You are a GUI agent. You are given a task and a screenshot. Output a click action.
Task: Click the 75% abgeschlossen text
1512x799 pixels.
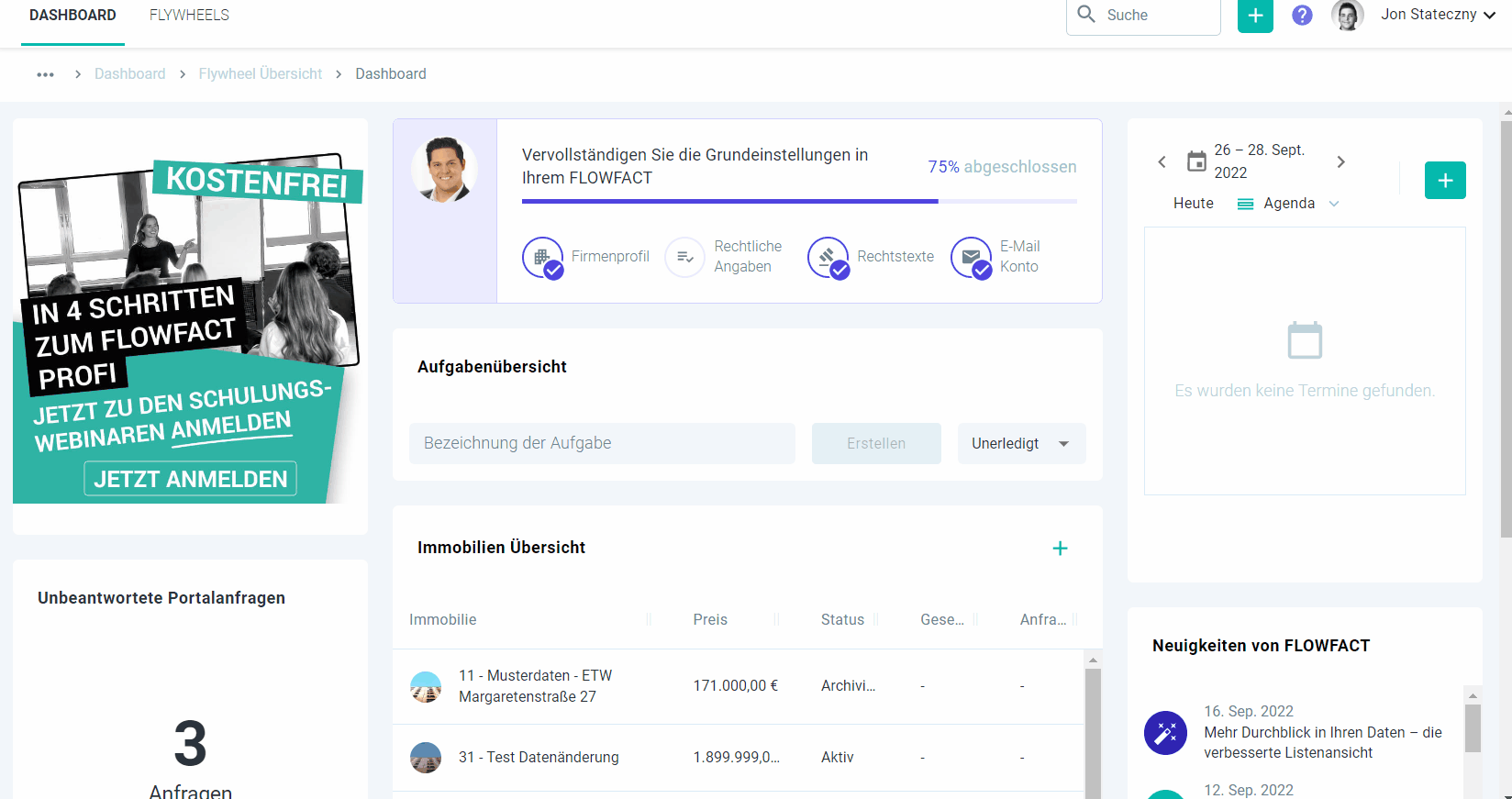pyautogui.click(x=1002, y=167)
